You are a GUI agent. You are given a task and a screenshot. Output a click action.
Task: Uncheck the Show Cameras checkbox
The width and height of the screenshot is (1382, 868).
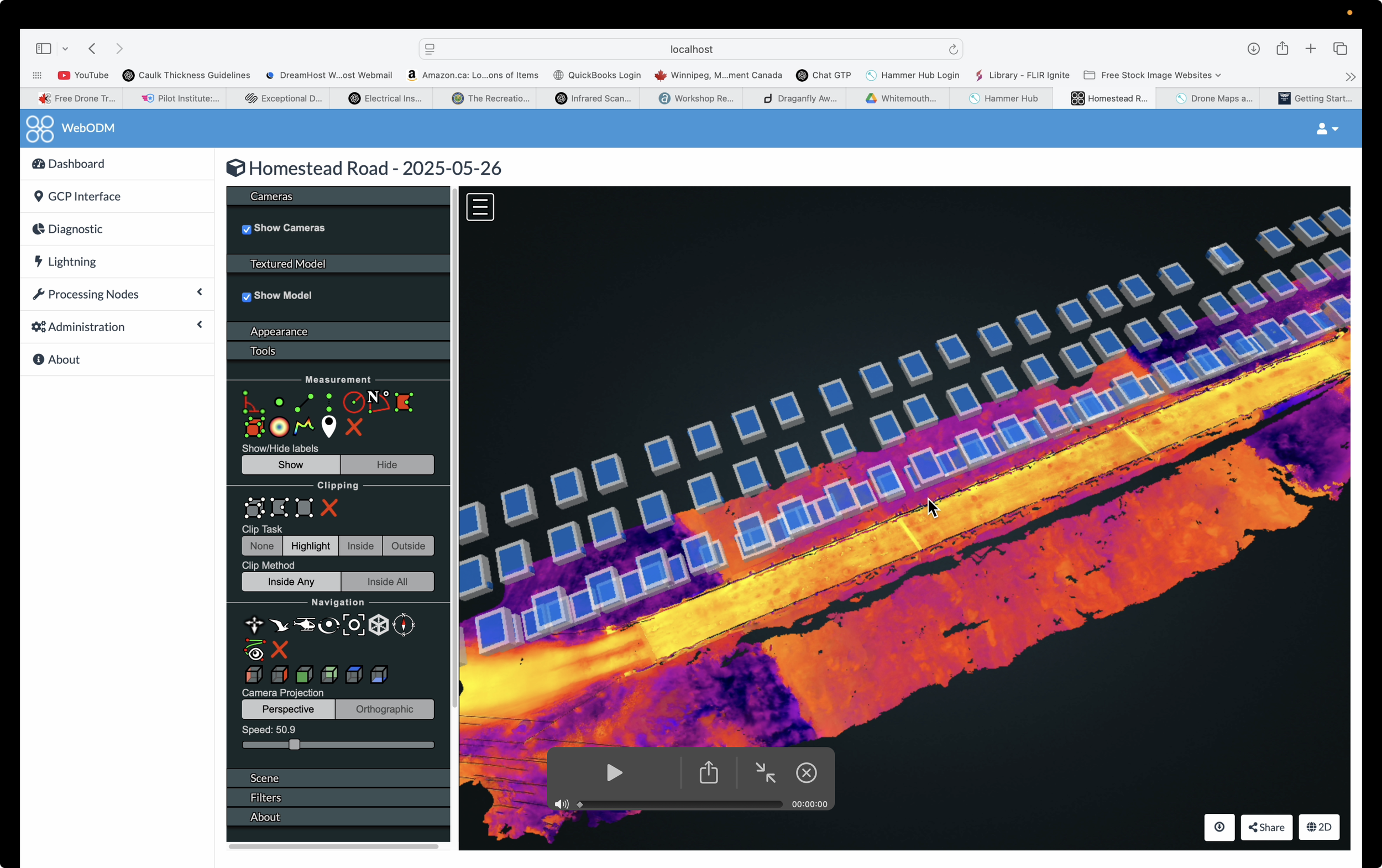point(246,229)
